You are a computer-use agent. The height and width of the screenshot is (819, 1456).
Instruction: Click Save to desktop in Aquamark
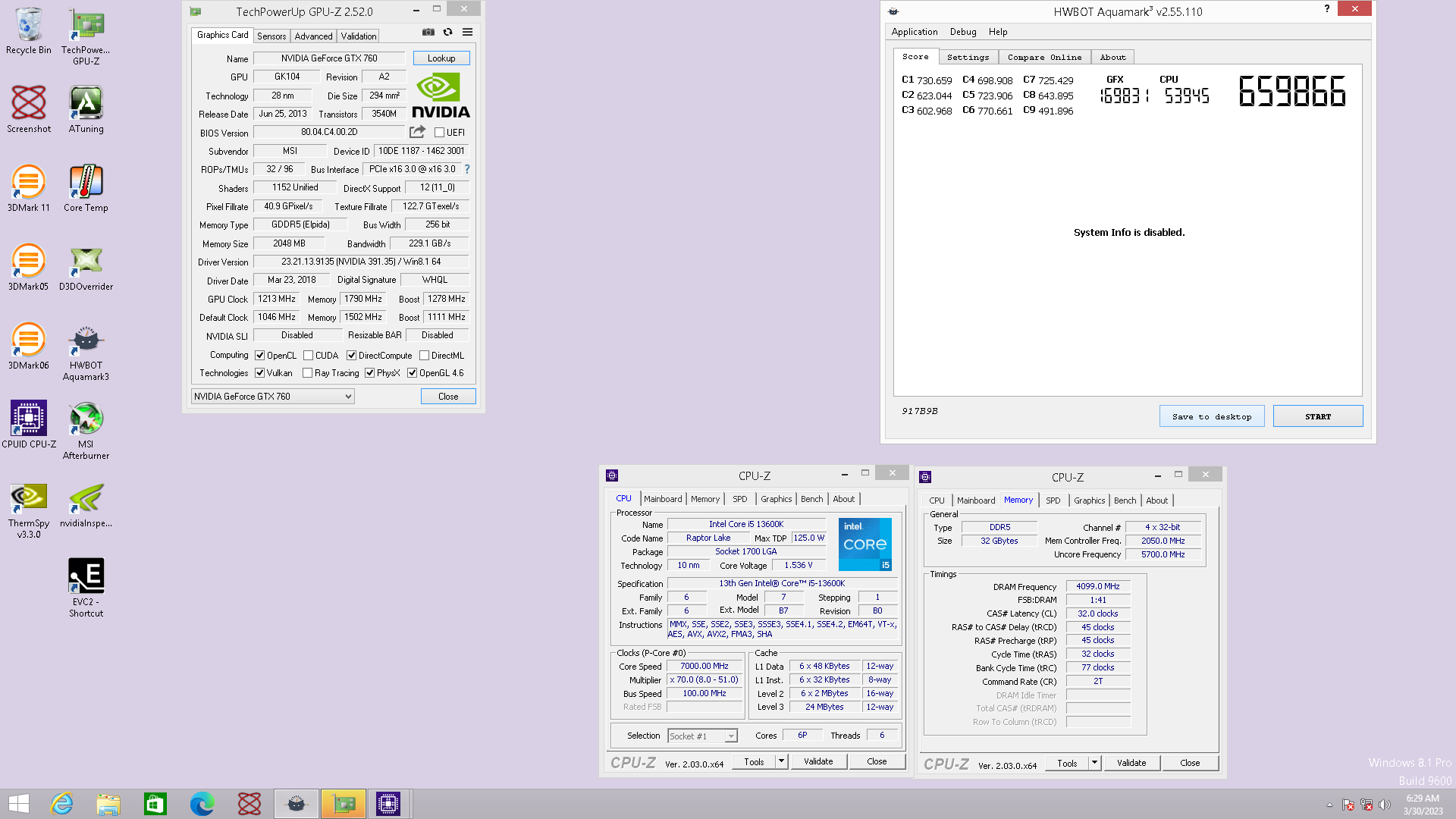point(1212,416)
